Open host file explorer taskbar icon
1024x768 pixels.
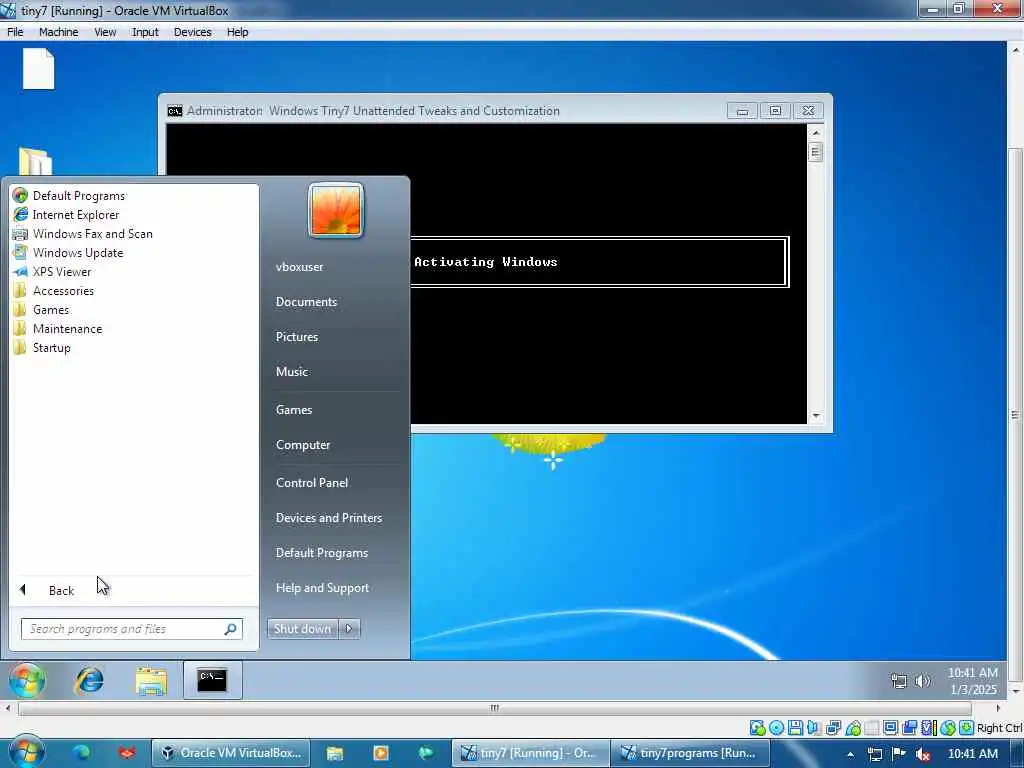[334, 753]
